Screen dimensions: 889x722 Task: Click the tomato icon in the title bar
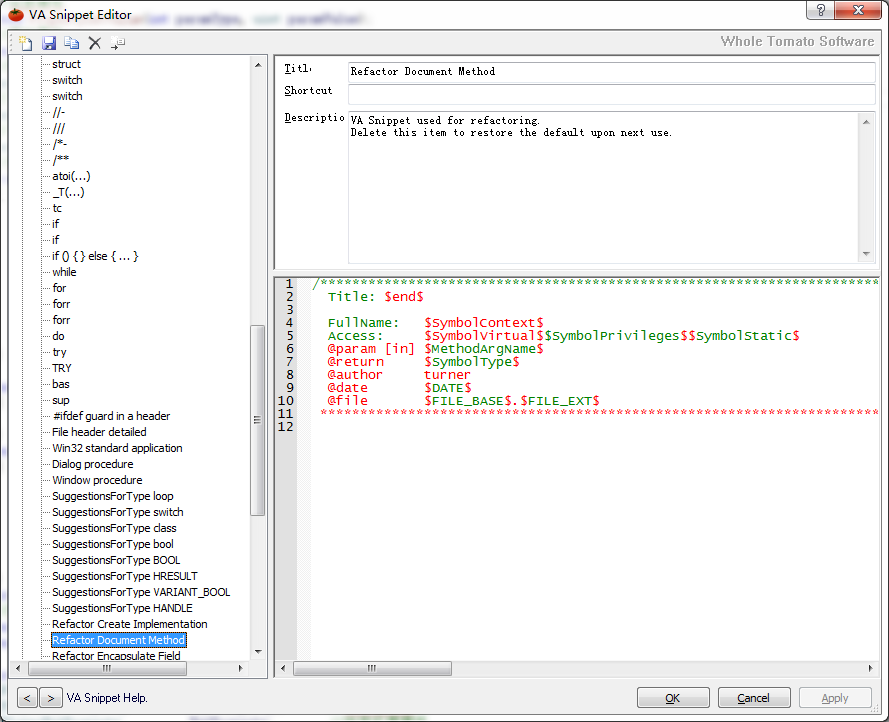(x=16, y=14)
